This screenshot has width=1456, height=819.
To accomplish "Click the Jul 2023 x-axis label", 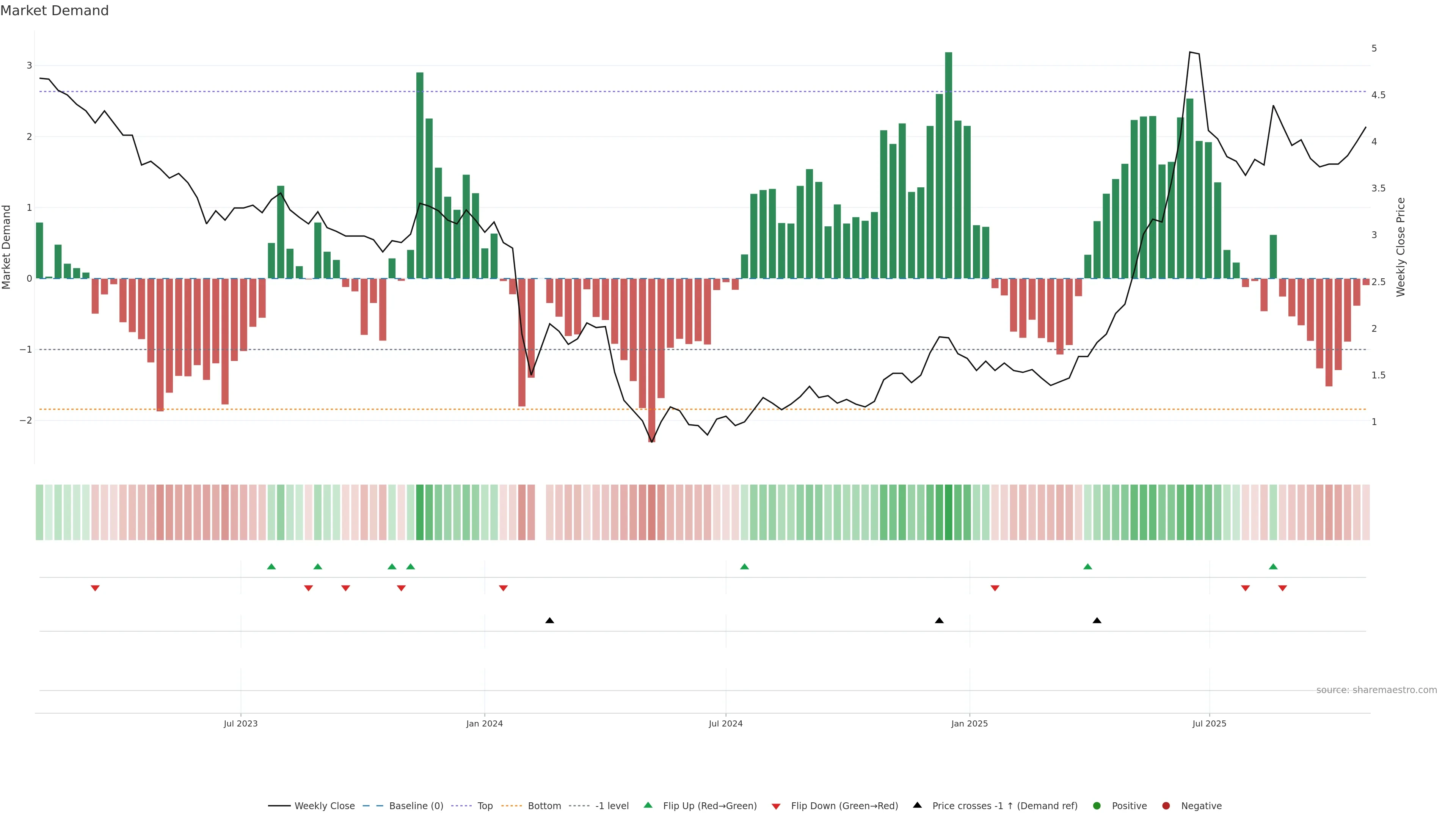I will [240, 723].
